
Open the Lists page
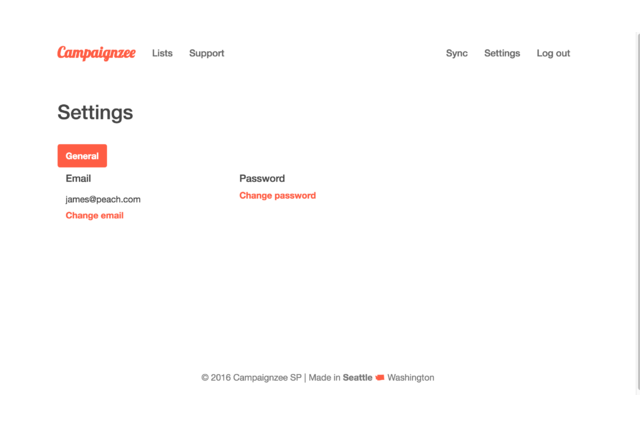[x=162, y=53]
